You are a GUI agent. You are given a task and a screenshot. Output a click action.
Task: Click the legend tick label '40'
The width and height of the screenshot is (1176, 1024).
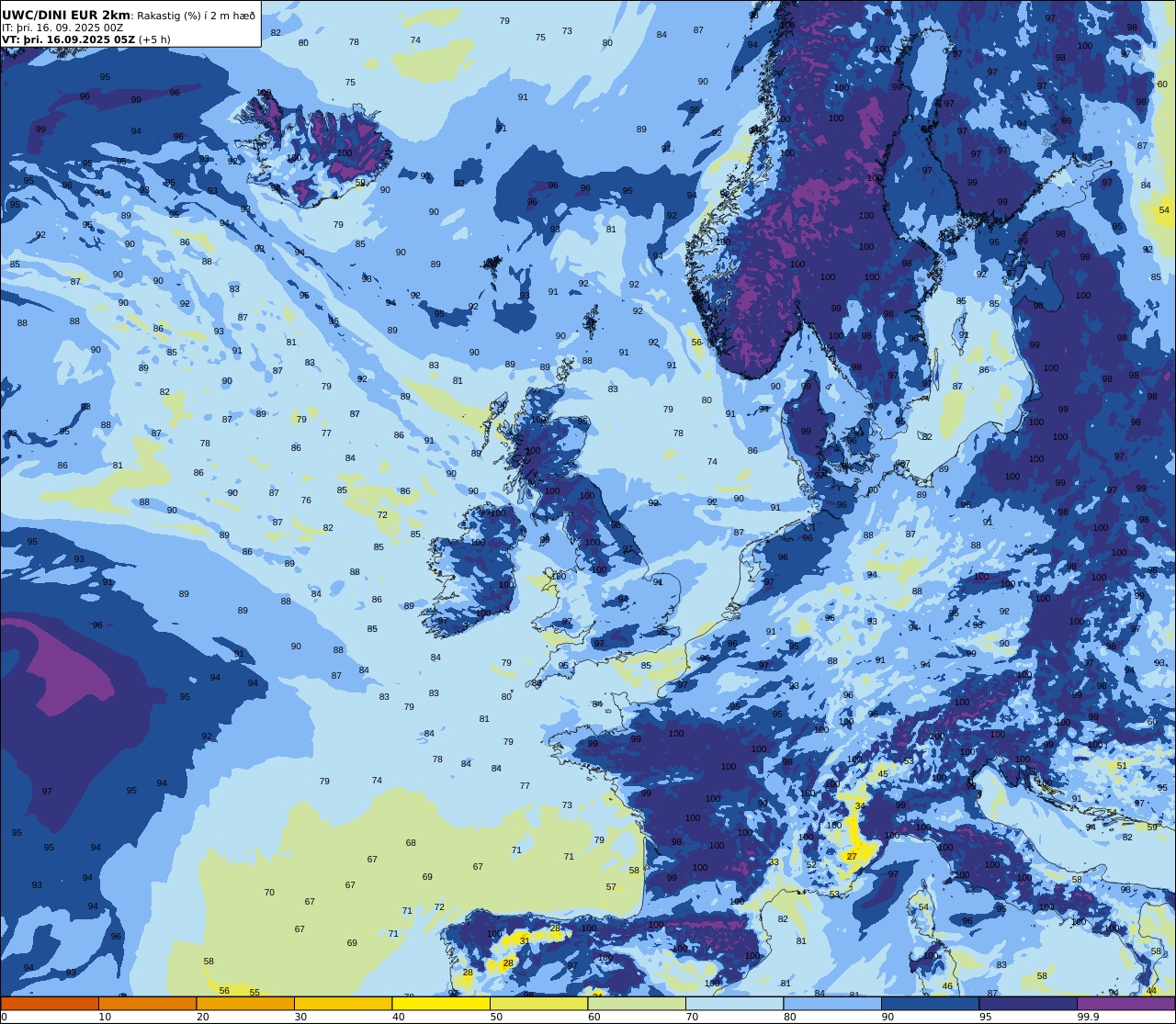tap(399, 1017)
